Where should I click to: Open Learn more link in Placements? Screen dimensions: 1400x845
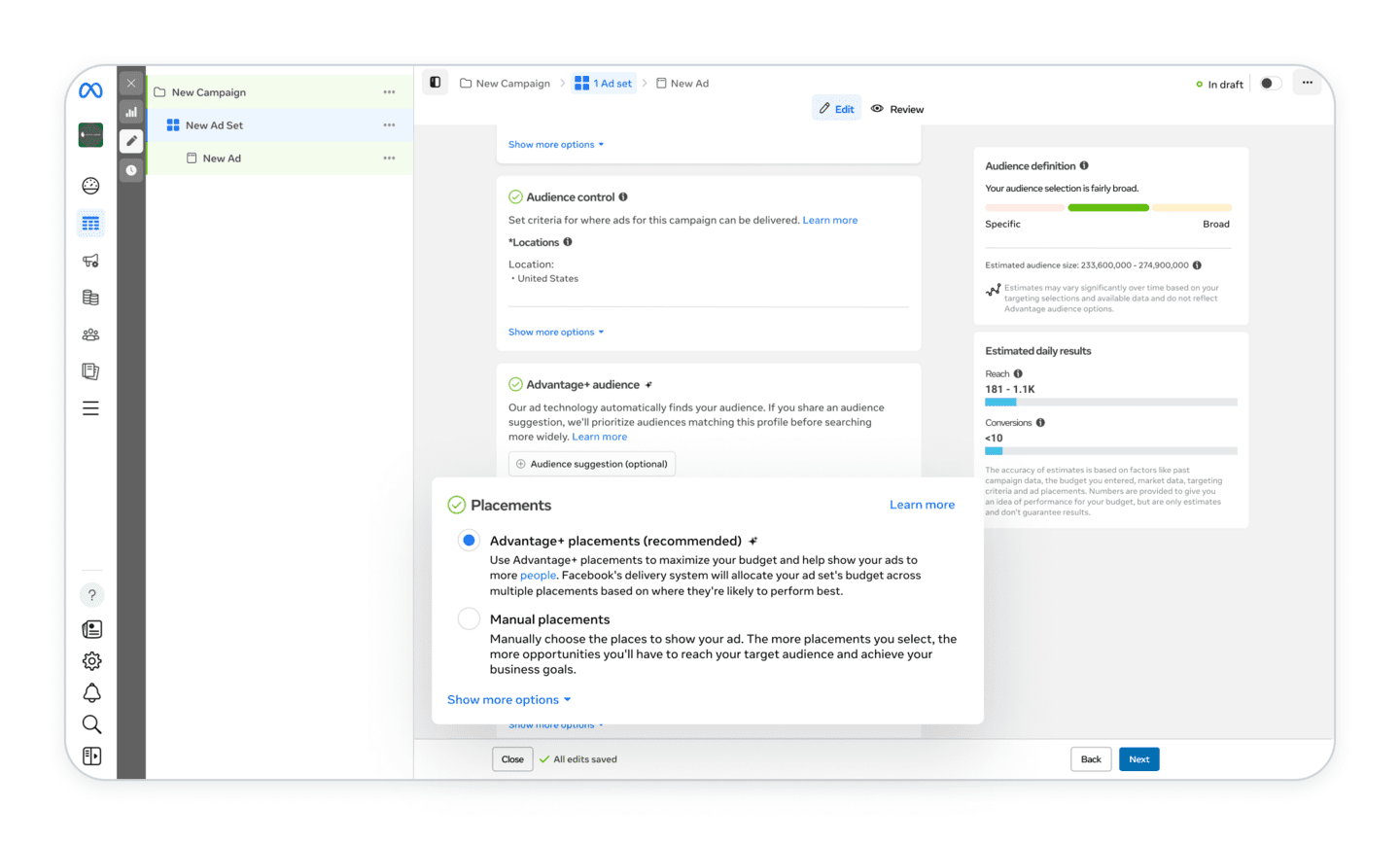[x=922, y=505]
